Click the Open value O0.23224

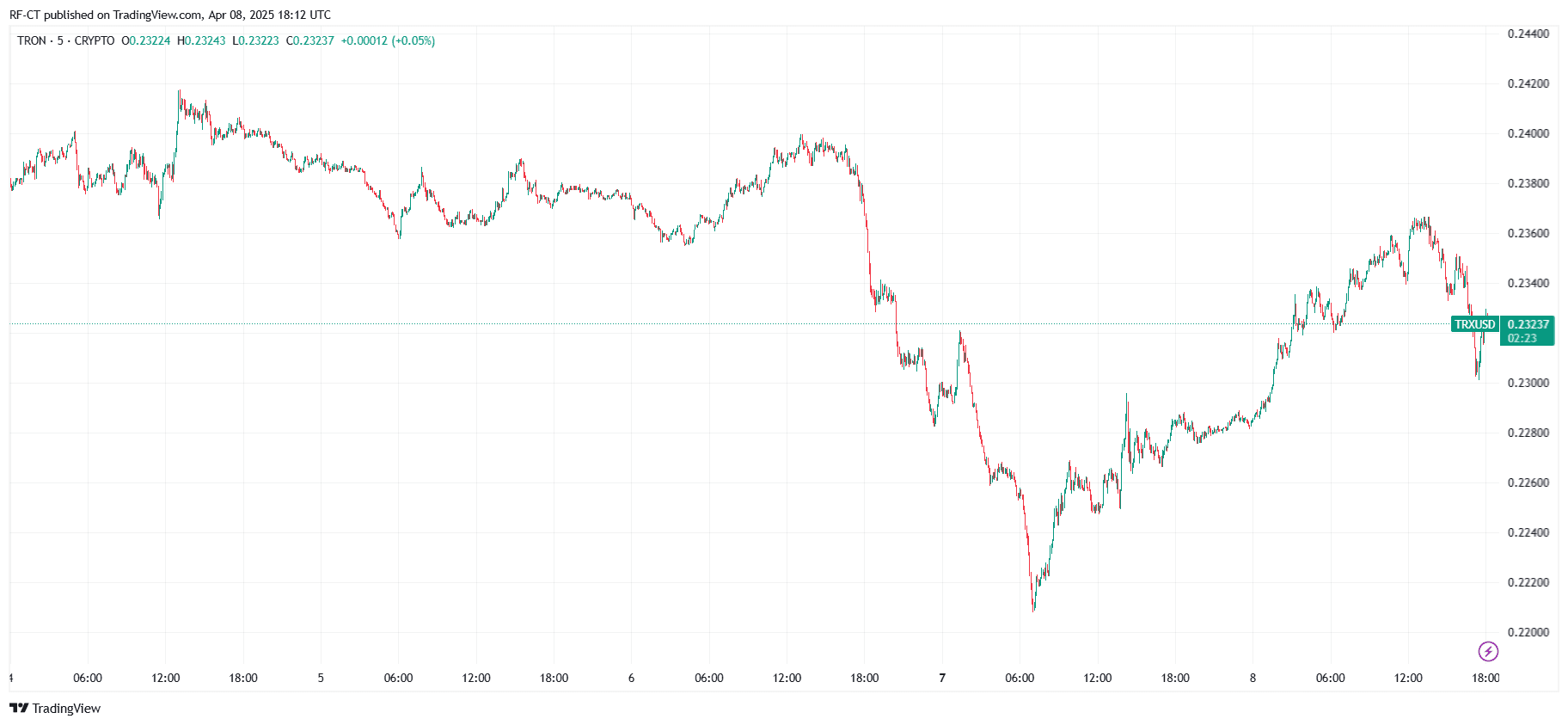coord(146,40)
